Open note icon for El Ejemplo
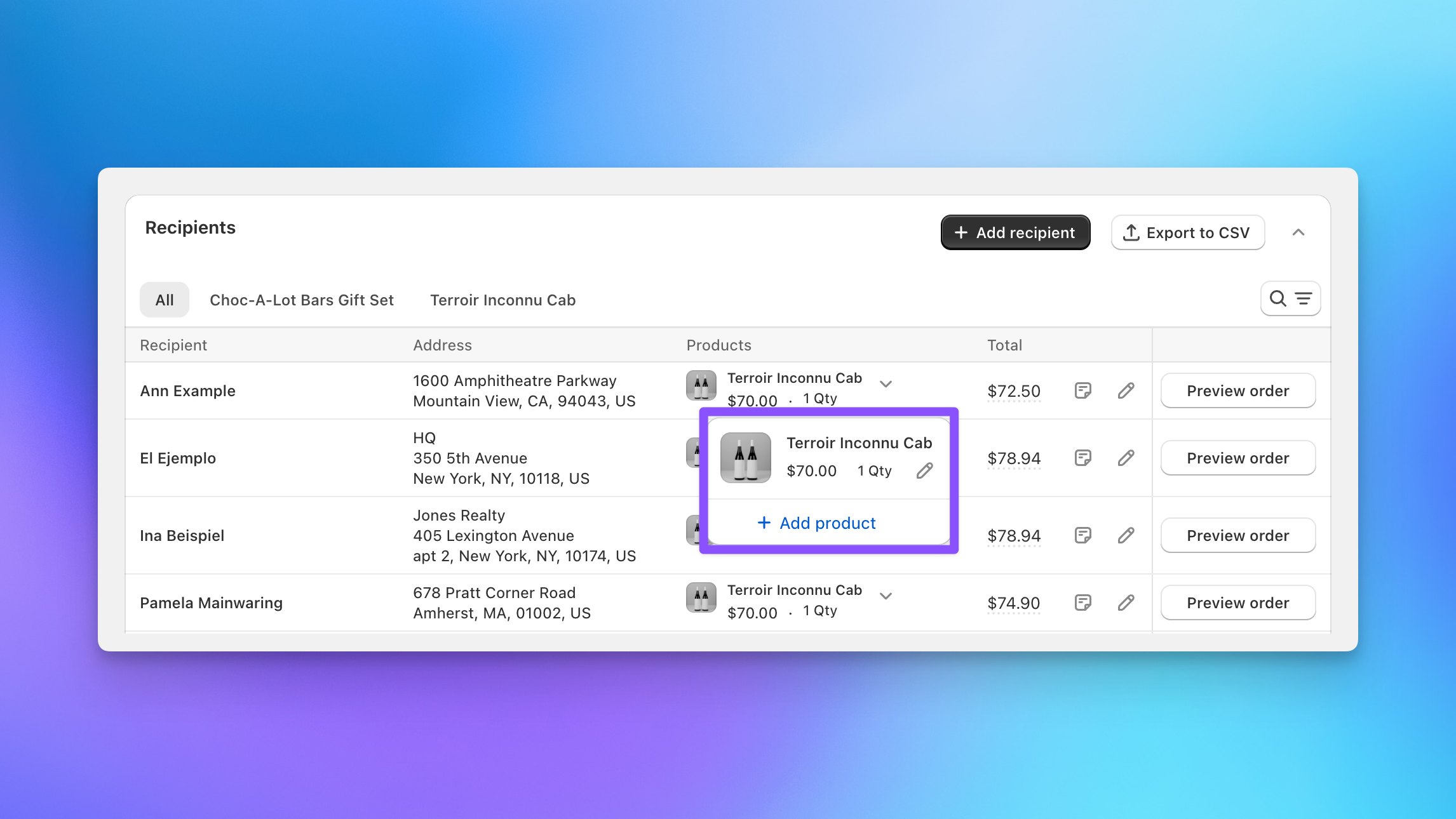 [1083, 458]
